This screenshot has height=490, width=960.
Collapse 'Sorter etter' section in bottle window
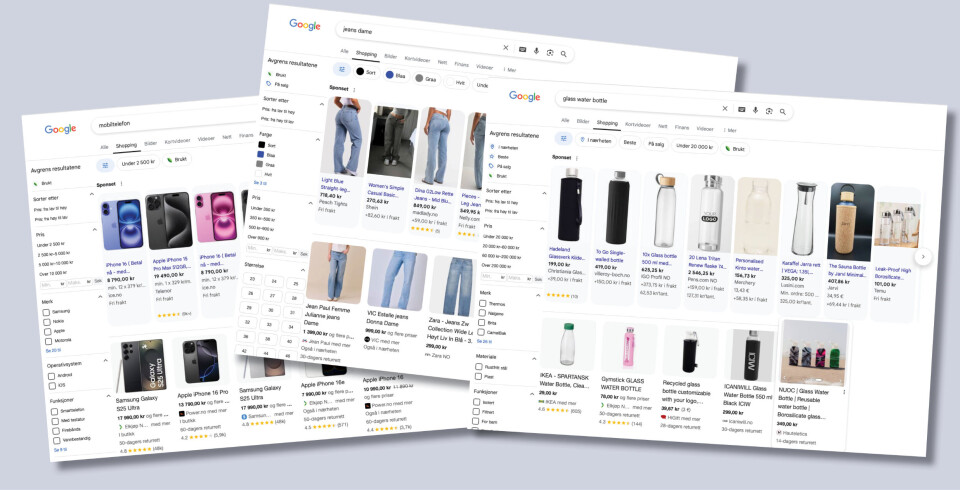(544, 193)
